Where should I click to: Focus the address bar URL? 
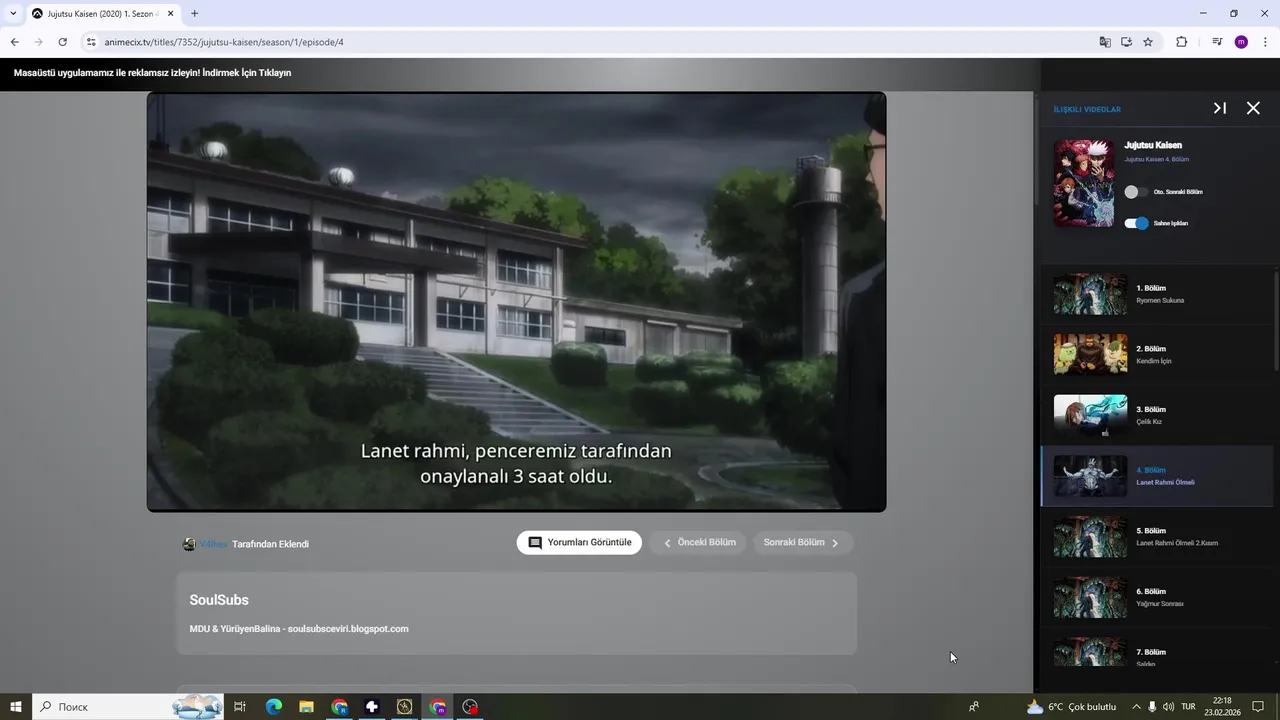(x=224, y=42)
